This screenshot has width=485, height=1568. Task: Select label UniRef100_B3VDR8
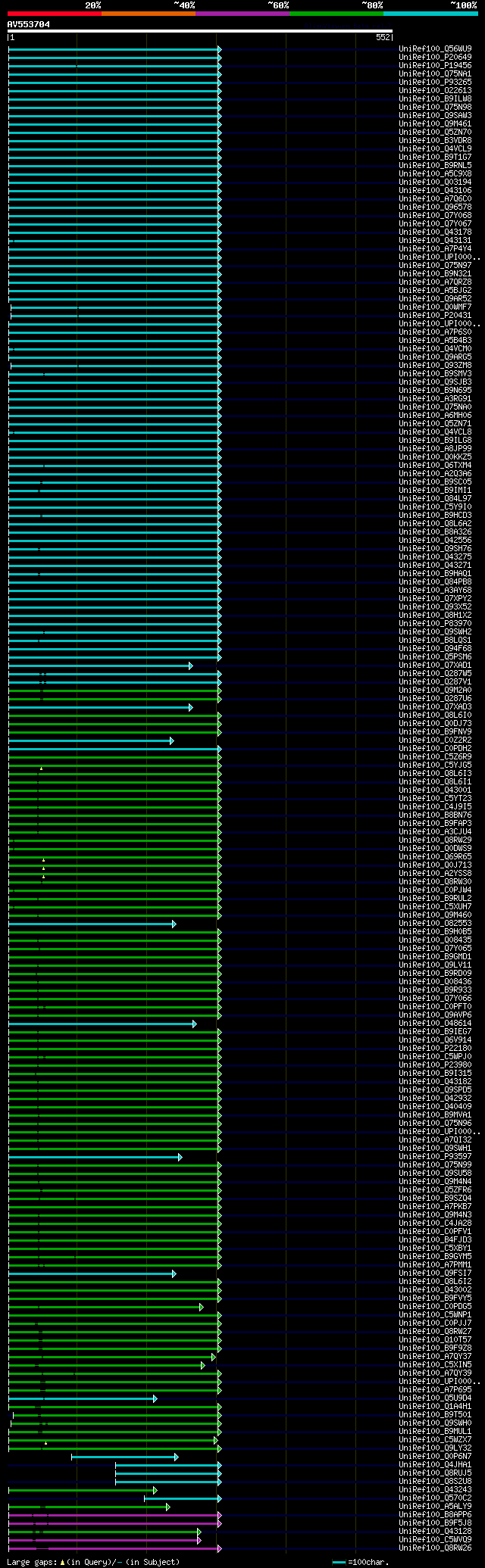click(435, 140)
